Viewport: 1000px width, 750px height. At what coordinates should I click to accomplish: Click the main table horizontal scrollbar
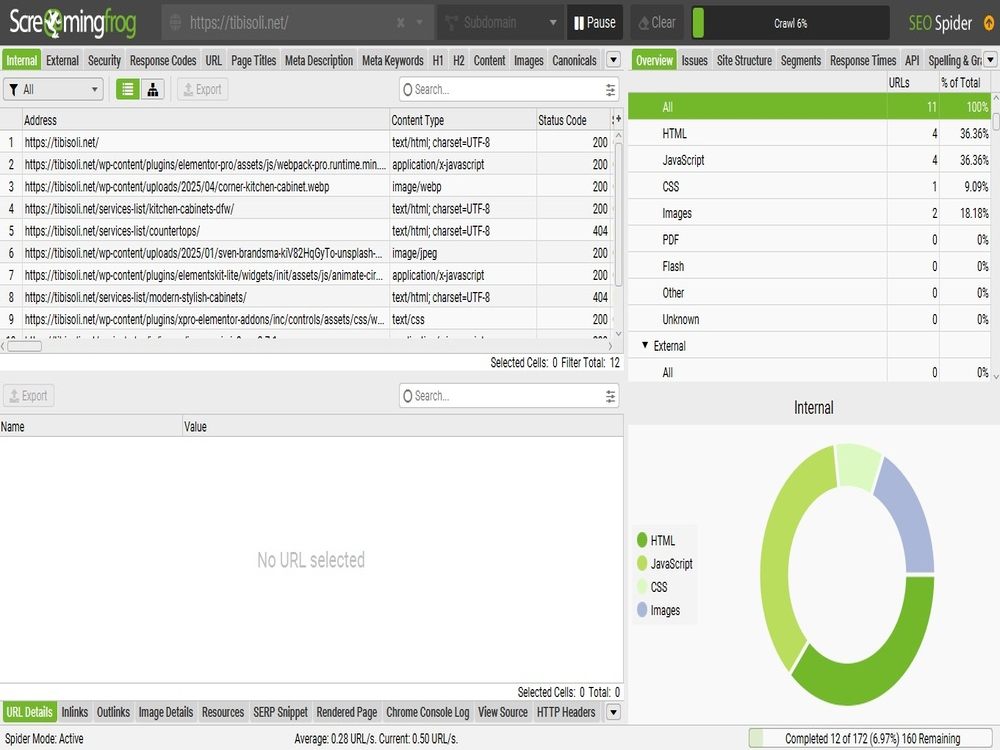tap(24, 346)
